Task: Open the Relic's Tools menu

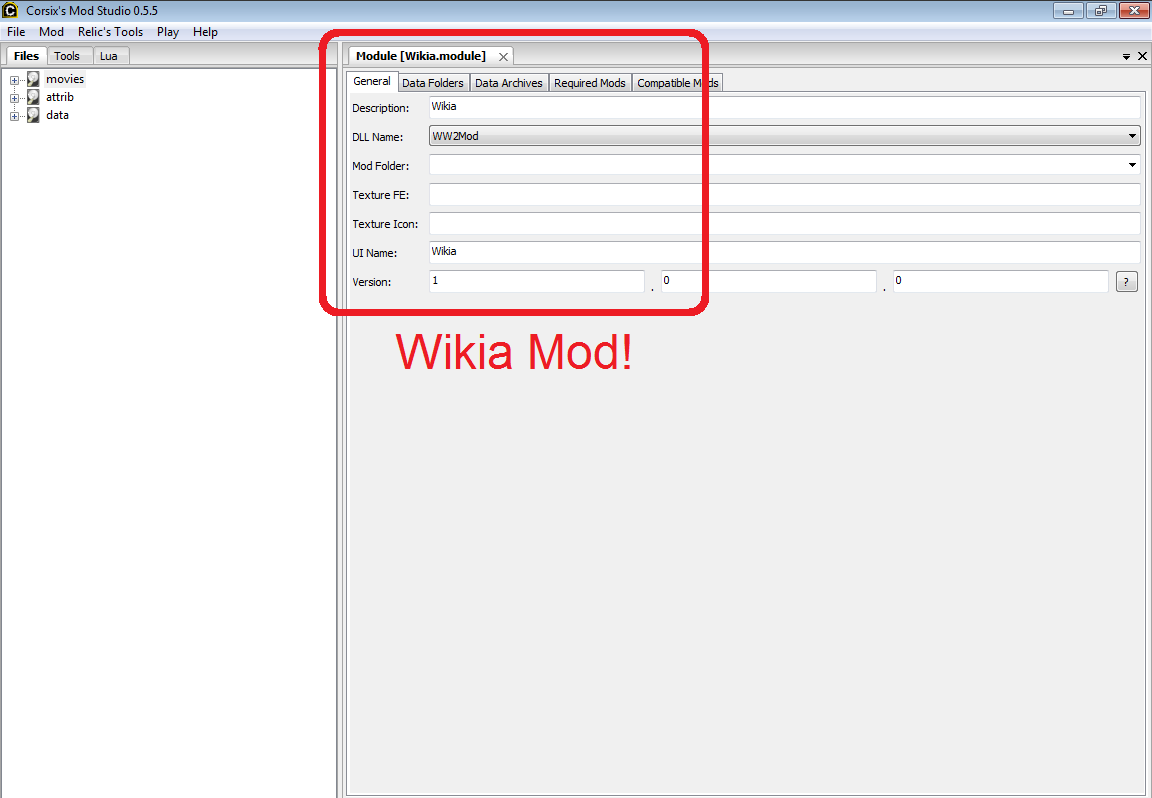Action: tap(110, 32)
